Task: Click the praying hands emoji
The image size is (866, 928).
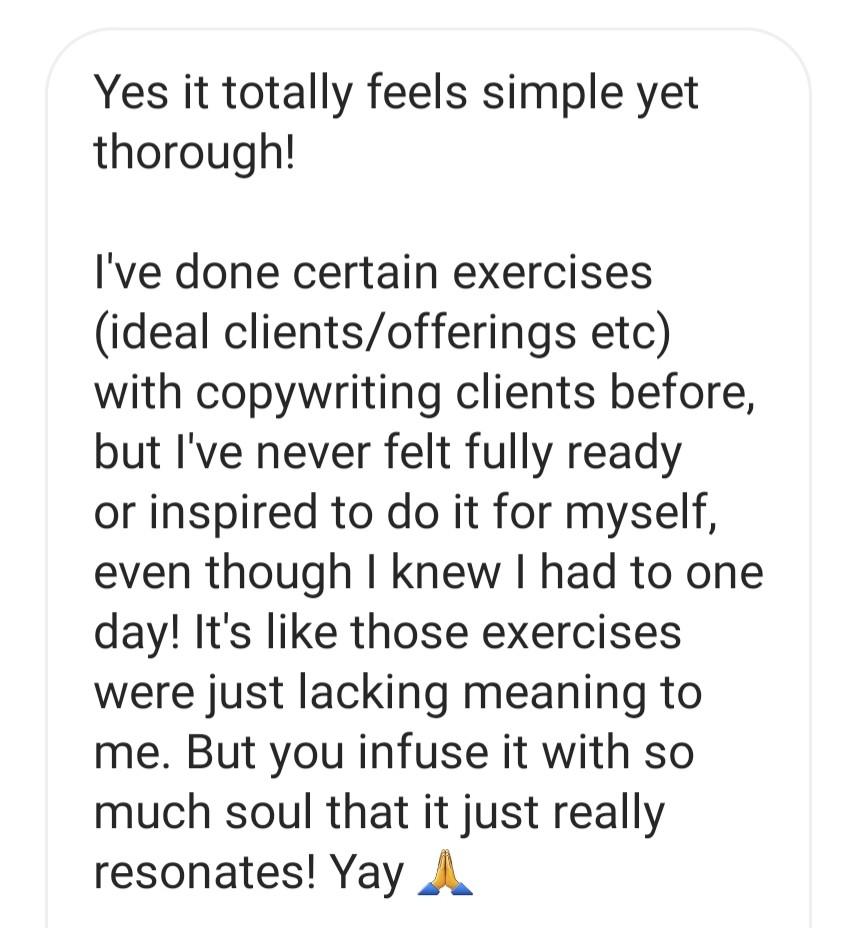Action: [445, 872]
